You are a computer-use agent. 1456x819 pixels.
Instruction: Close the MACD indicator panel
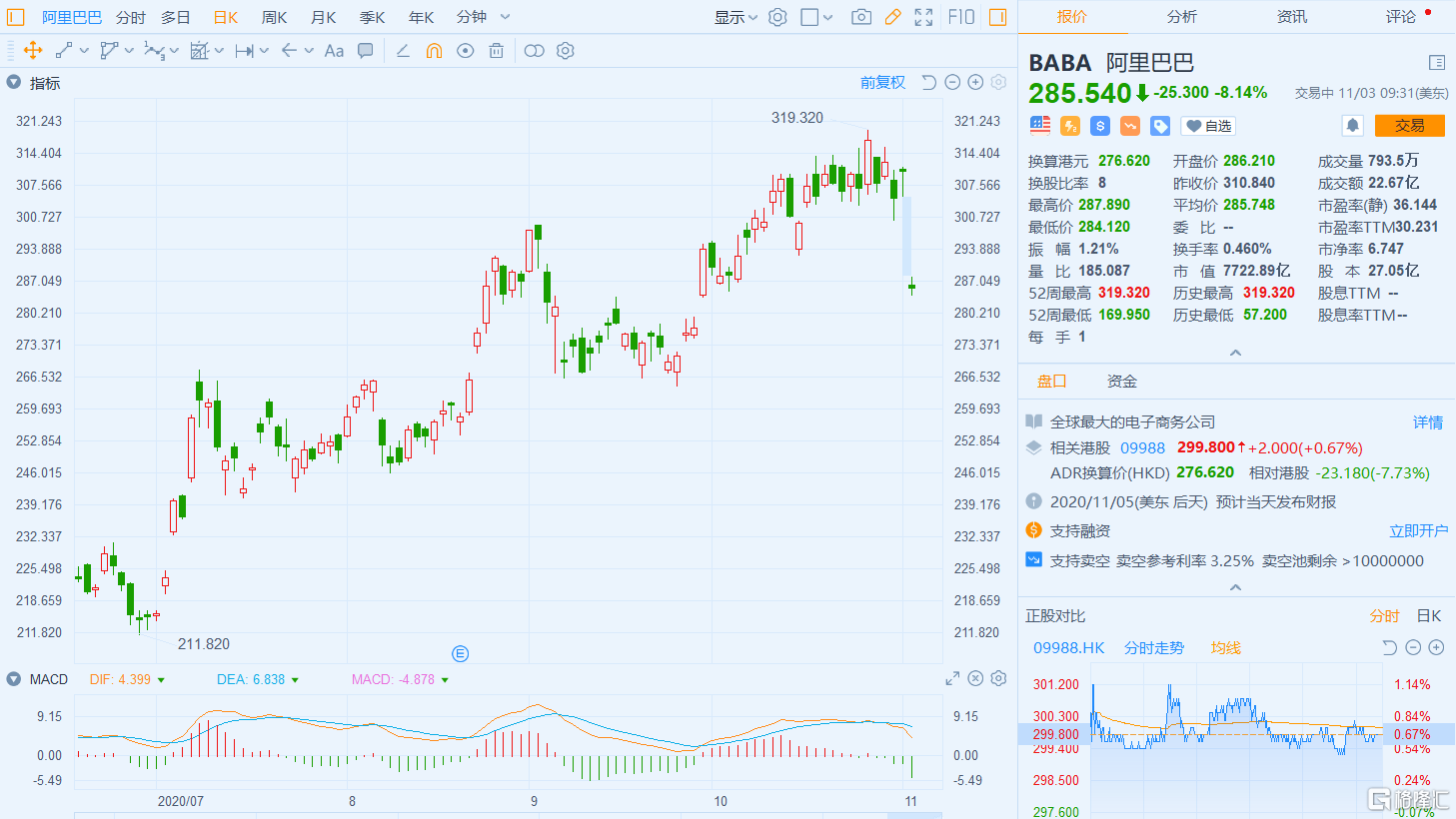(x=975, y=679)
